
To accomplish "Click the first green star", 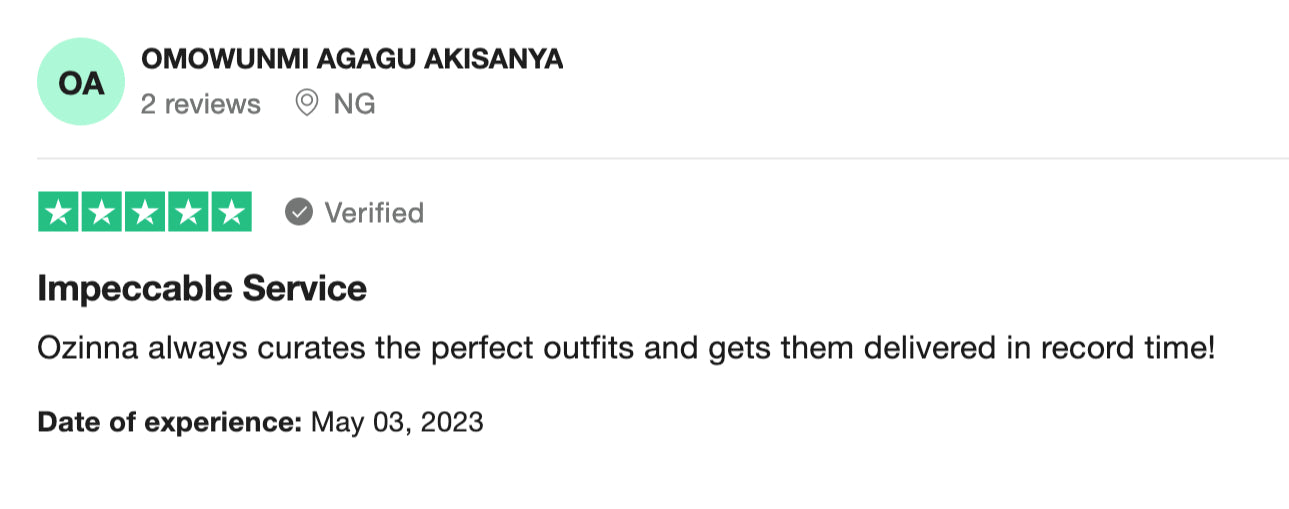I will pyautogui.click(x=59, y=212).
